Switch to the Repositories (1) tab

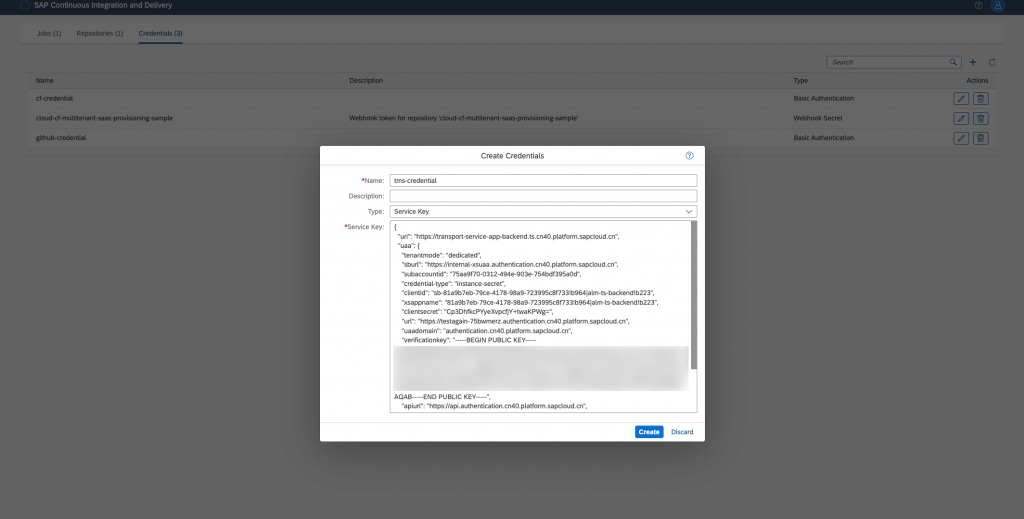[x=99, y=33]
